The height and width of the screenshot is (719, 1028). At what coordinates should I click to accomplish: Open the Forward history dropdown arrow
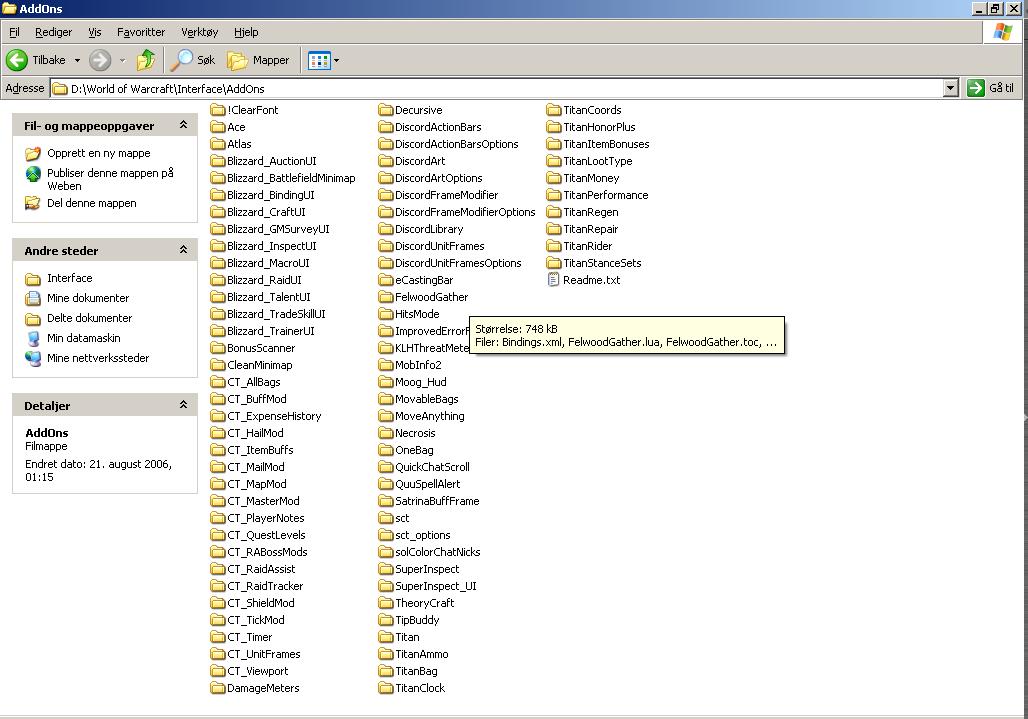pos(122,60)
